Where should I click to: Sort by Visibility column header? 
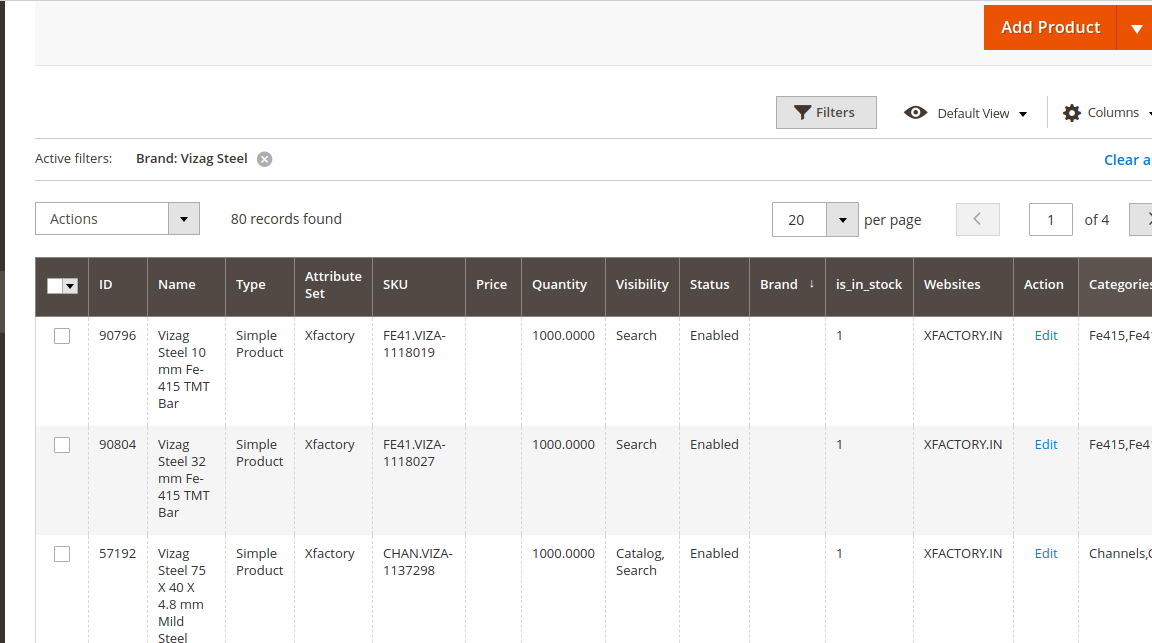642,285
